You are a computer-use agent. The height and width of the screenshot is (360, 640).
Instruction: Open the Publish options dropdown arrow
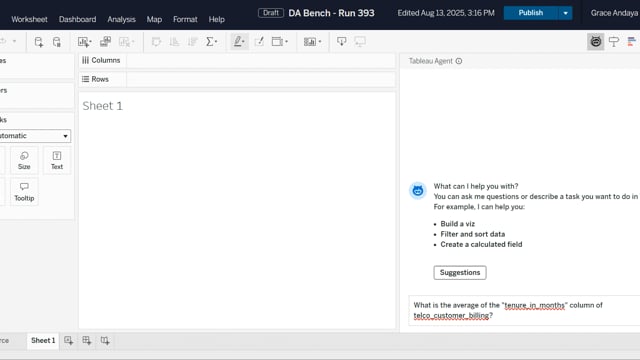click(565, 13)
